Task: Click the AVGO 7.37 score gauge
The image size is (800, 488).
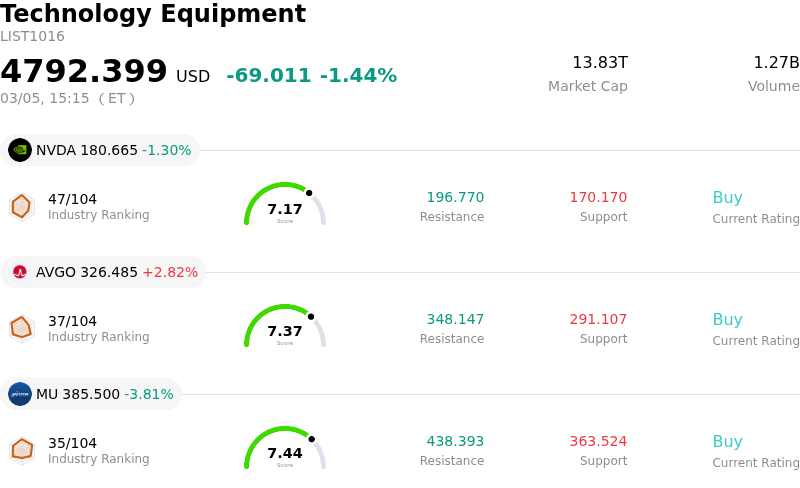Action: point(285,328)
